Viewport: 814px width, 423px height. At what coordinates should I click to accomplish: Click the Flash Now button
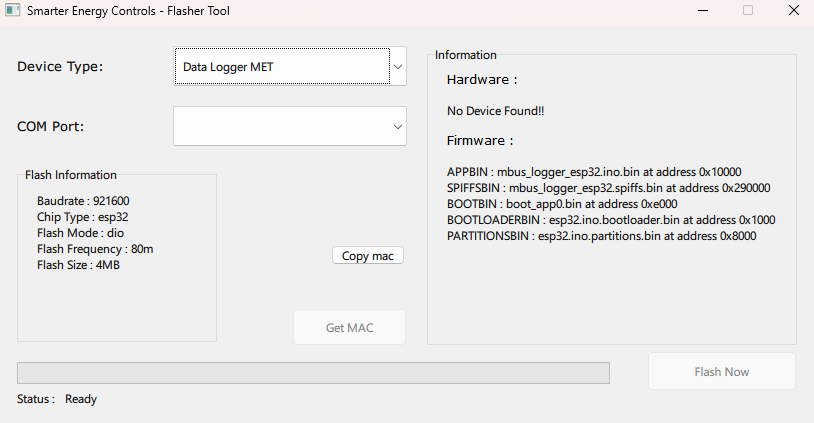click(x=722, y=372)
